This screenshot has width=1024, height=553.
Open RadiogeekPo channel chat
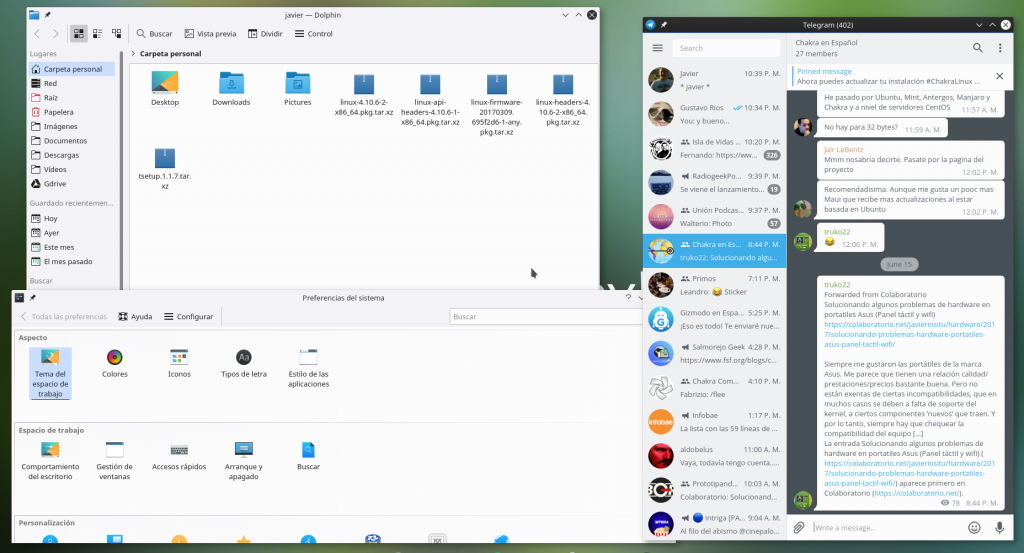[714, 182]
